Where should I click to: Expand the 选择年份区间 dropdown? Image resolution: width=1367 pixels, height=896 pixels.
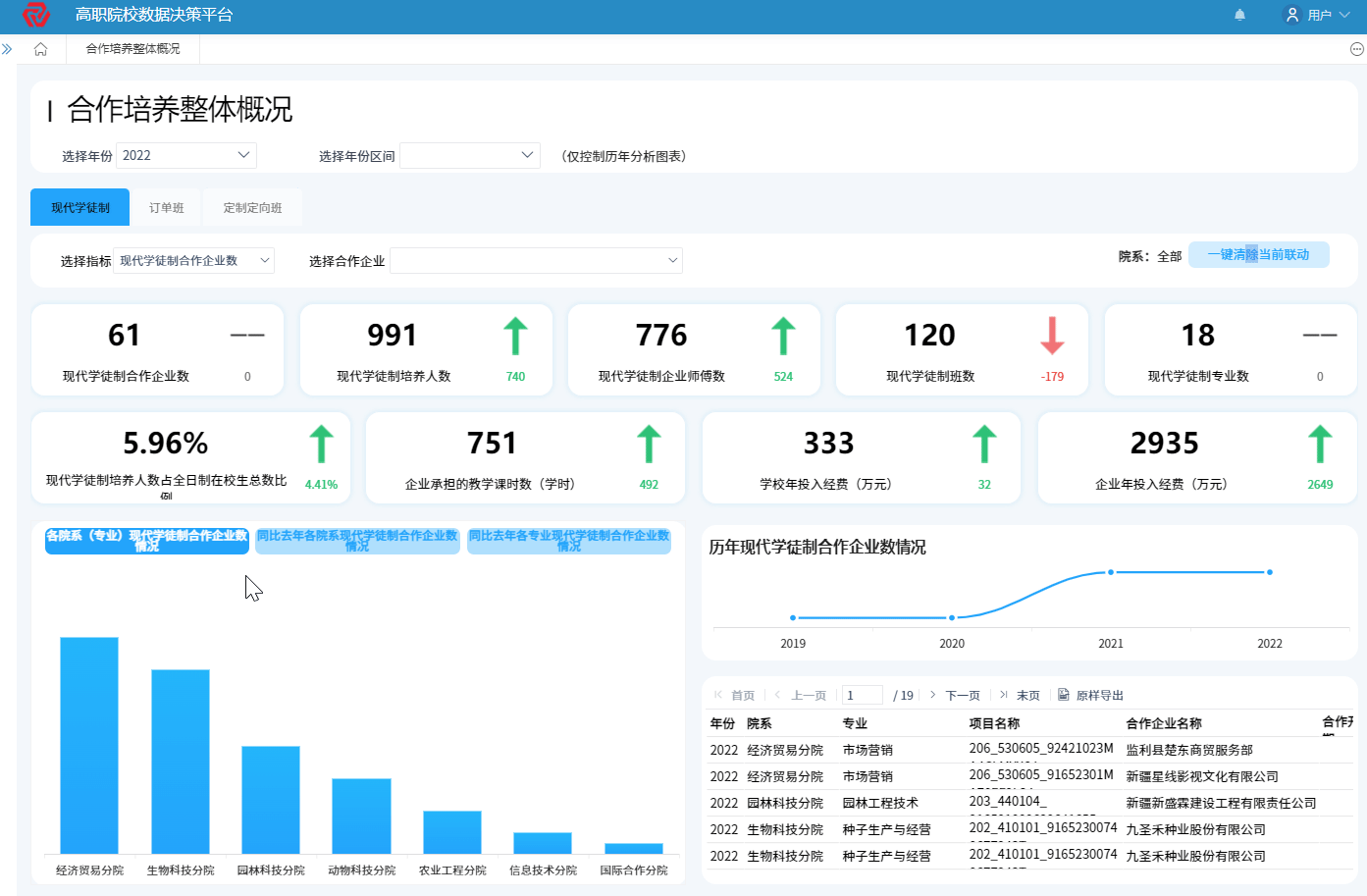pos(469,155)
